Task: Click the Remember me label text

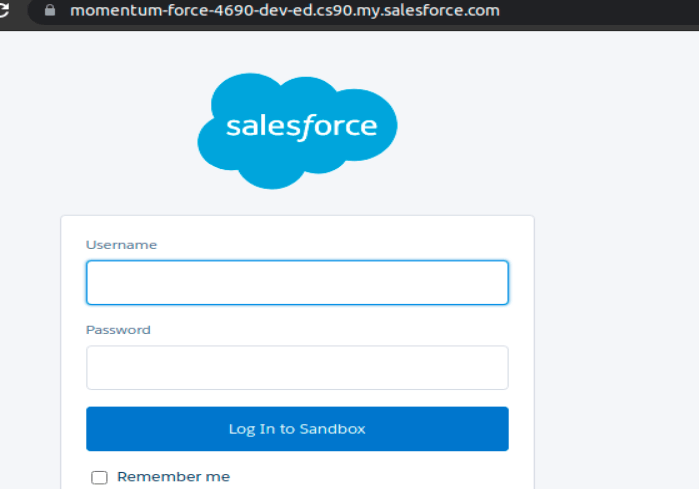Action: (x=173, y=477)
